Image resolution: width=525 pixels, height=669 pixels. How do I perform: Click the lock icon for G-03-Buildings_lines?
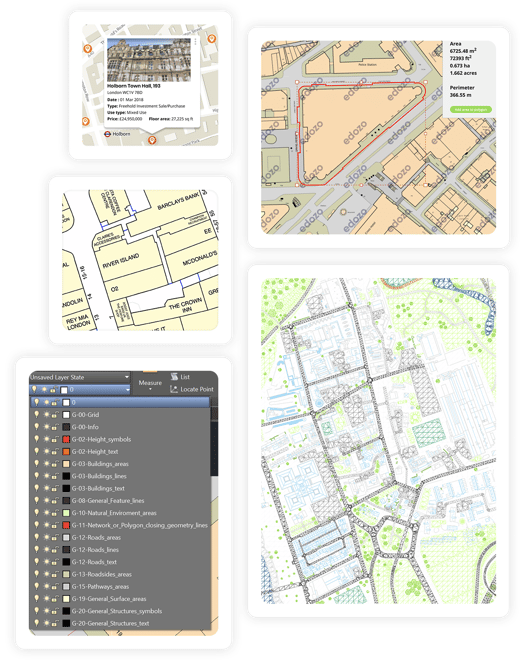tap(55, 476)
